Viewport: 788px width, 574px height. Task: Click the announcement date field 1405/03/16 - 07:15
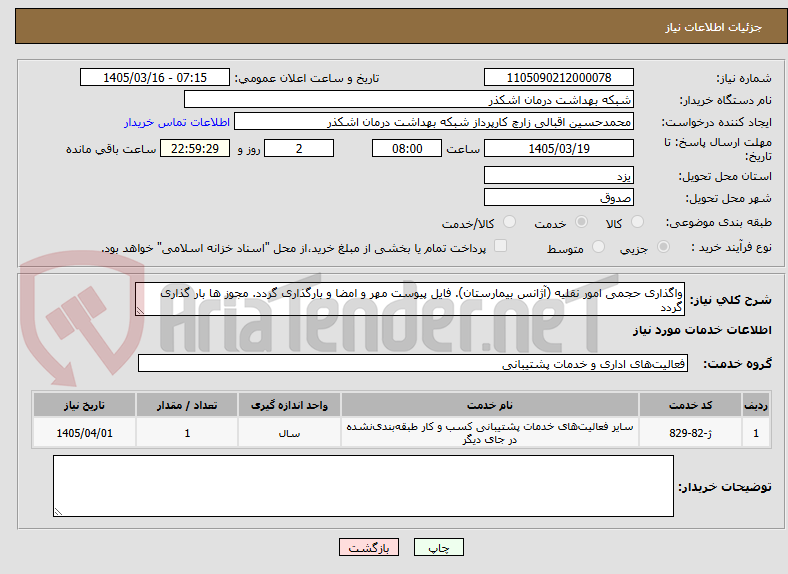(x=155, y=78)
